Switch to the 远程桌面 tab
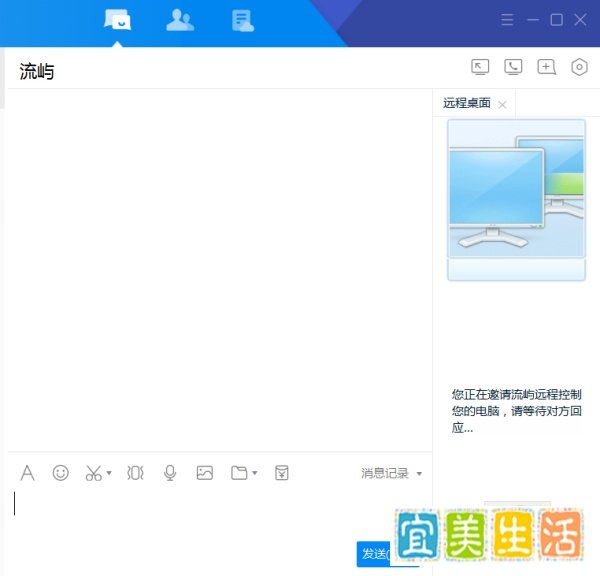This screenshot has height=576, width=600. [466, 103]
